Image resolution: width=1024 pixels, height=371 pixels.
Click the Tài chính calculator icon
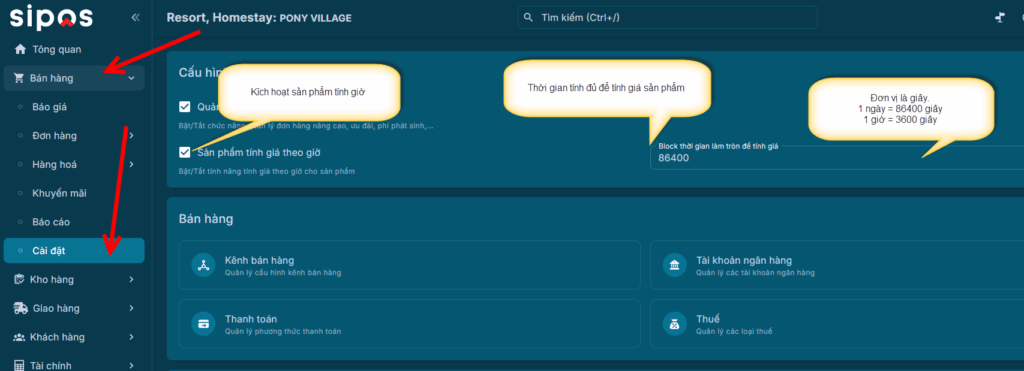(x=19, y=366)
